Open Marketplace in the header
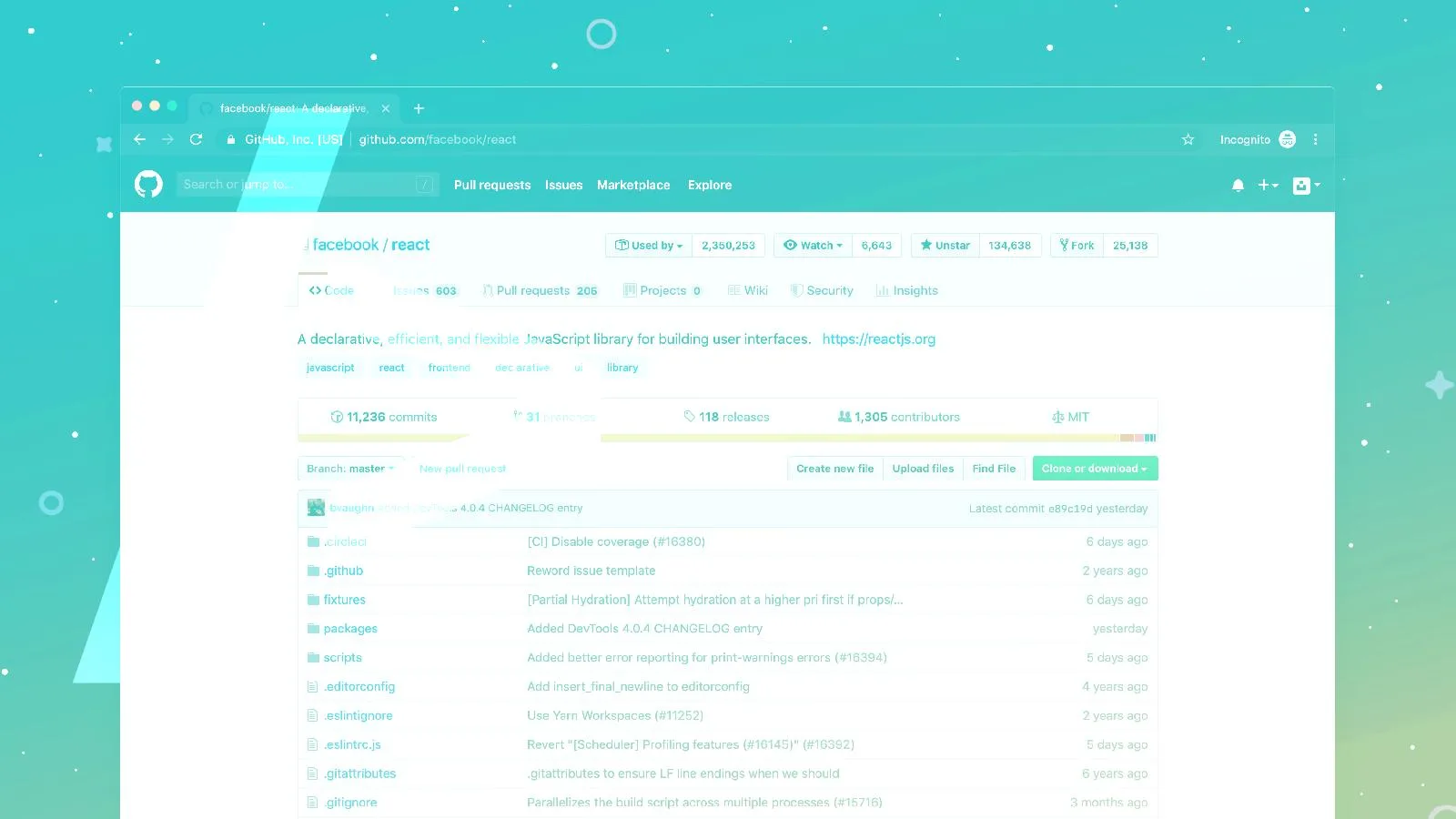Screen dimensions: 1456x819 [633, 185]
